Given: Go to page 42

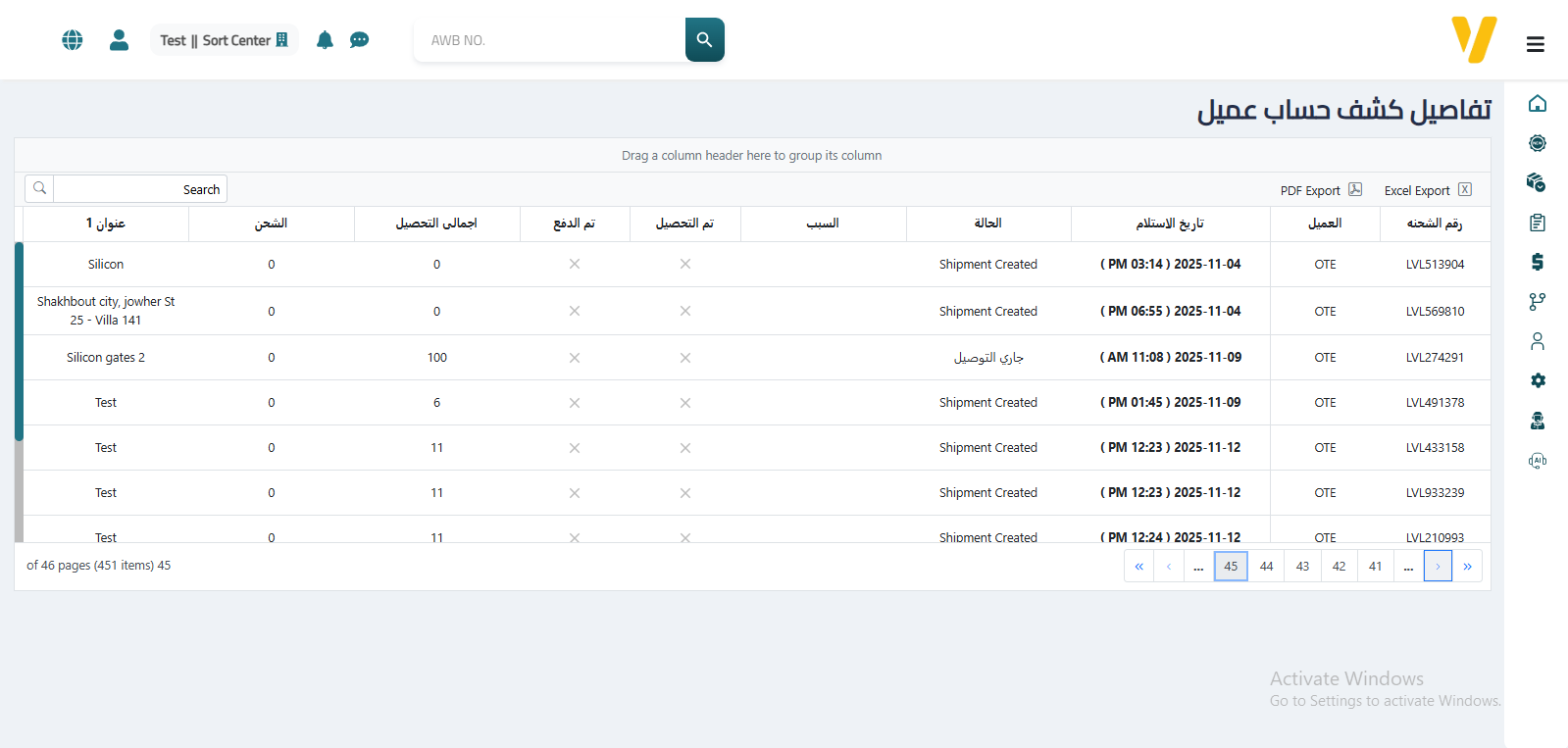Looking at the screenshot, I should 1339,567.
